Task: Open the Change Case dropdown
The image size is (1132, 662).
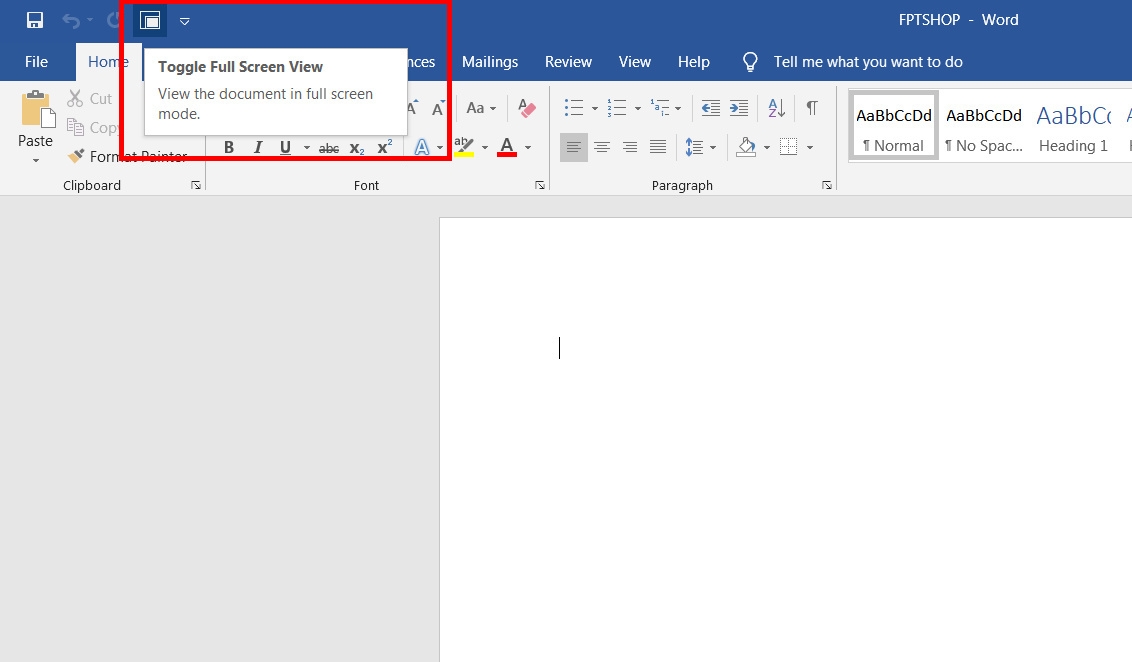Action: coord(483,108)
